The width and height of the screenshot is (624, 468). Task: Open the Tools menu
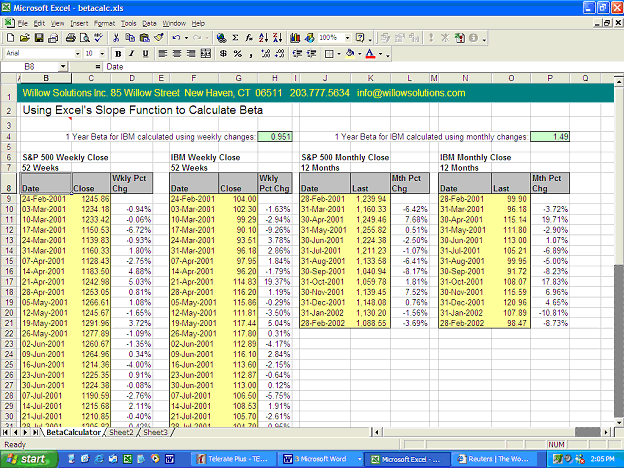(x=129, y=23)
